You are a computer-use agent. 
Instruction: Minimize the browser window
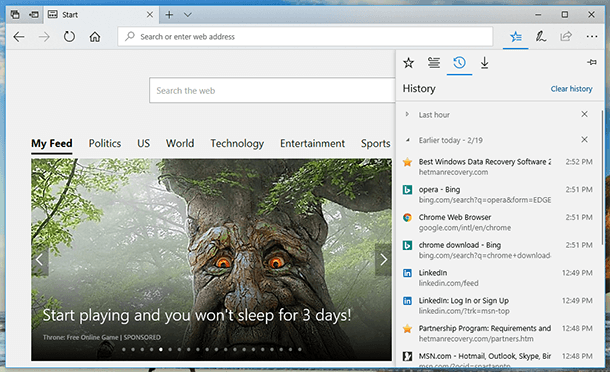(x=538, y=15)
